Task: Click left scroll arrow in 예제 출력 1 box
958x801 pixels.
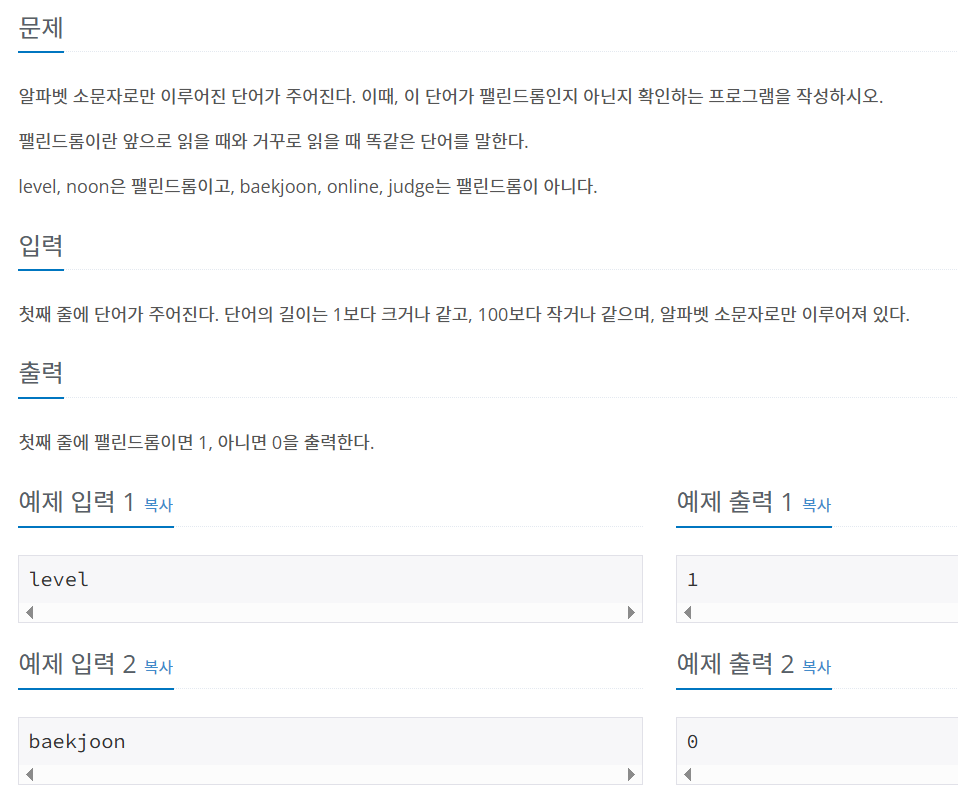Action: 687,612
